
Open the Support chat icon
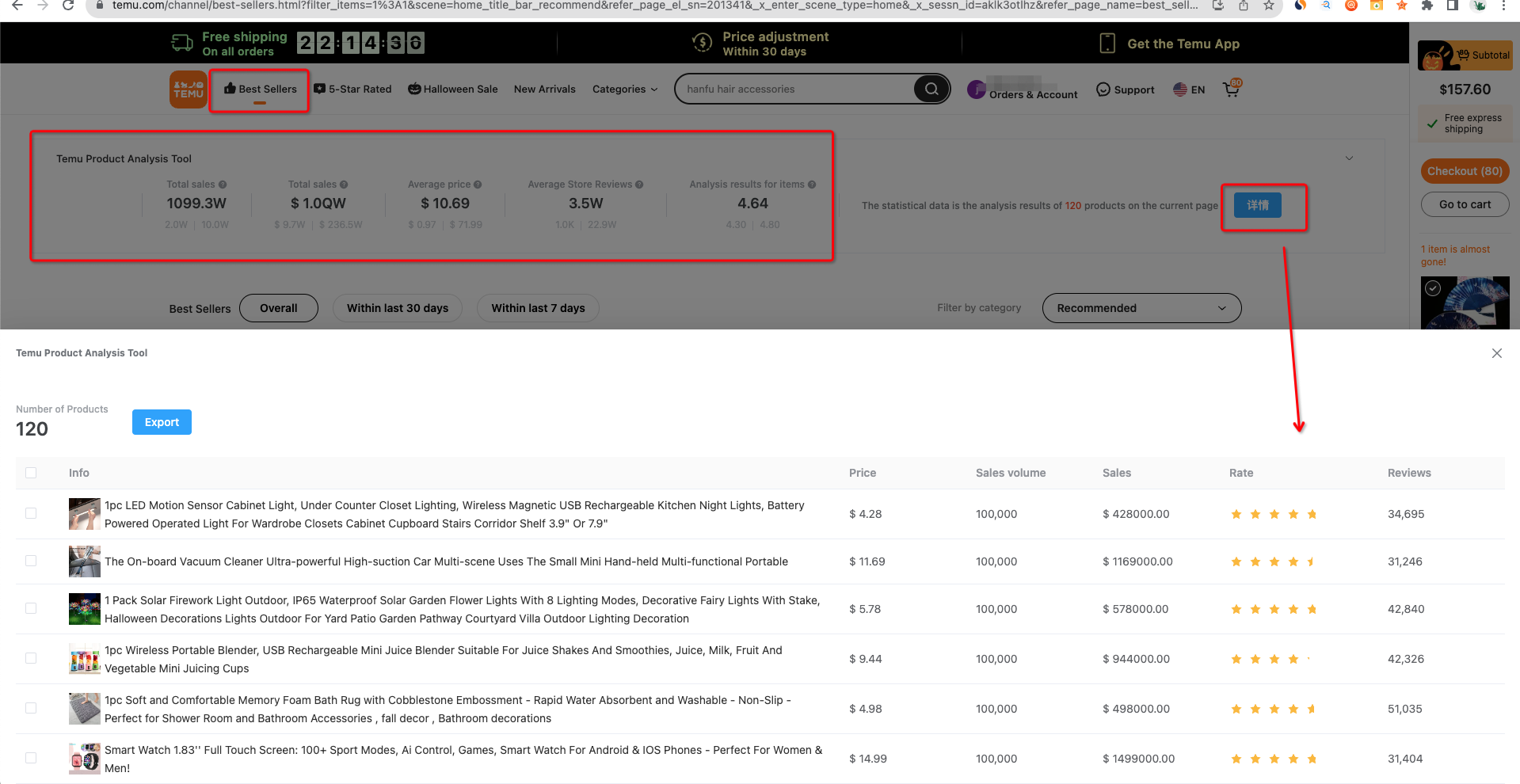pos(1103,89)
